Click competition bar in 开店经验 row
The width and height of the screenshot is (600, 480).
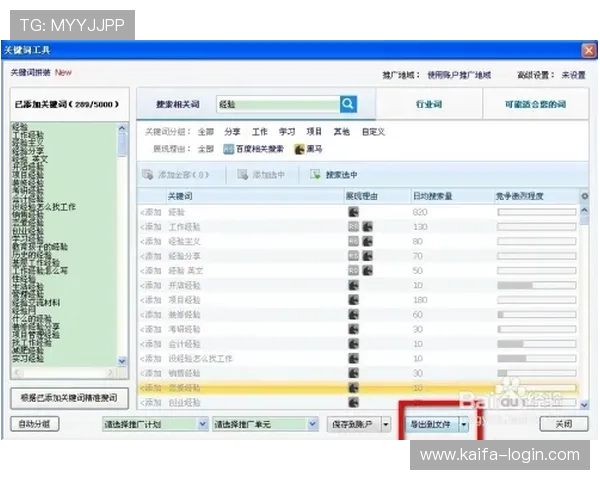[x=537, y=285]
